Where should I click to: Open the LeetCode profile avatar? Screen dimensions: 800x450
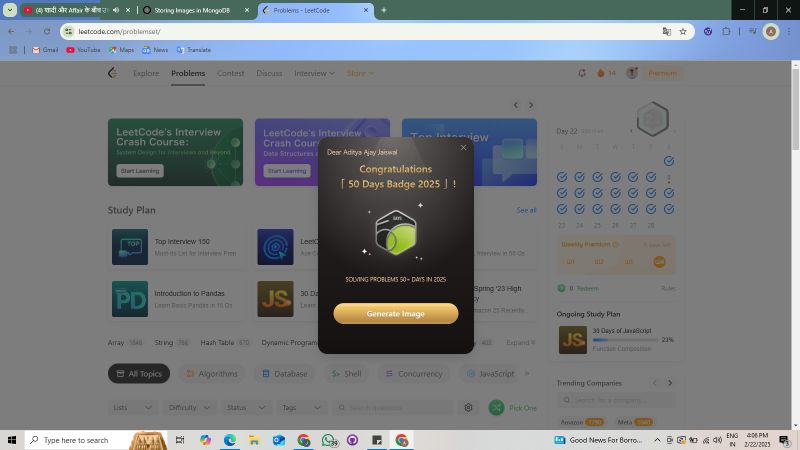(x=632, y=73)
